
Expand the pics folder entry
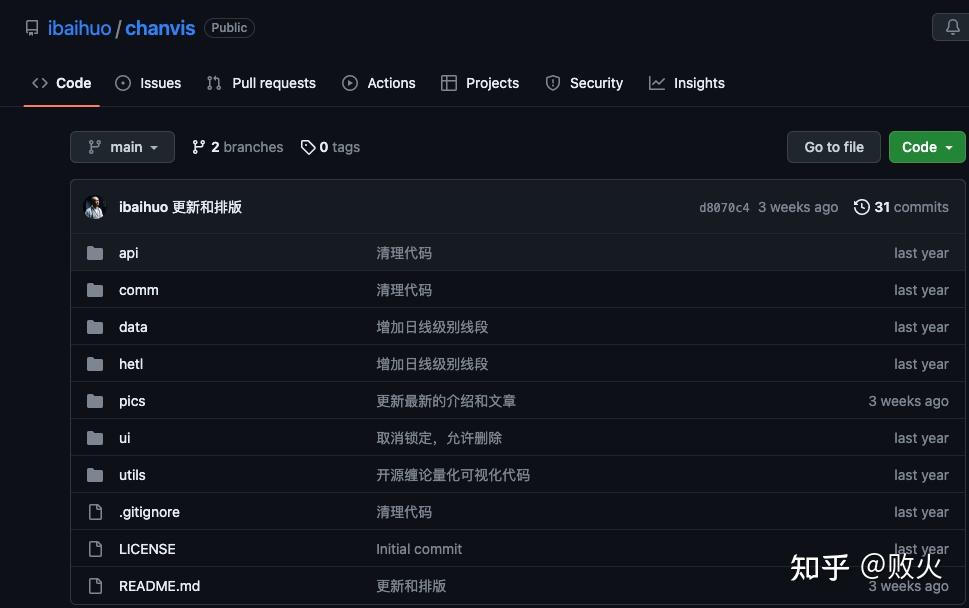131,400
